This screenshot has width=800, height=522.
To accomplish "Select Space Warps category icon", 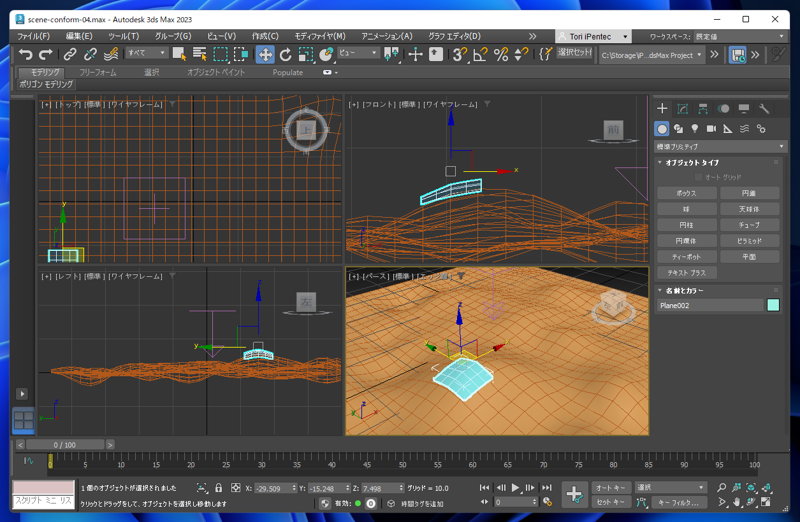I will (744, 129).
